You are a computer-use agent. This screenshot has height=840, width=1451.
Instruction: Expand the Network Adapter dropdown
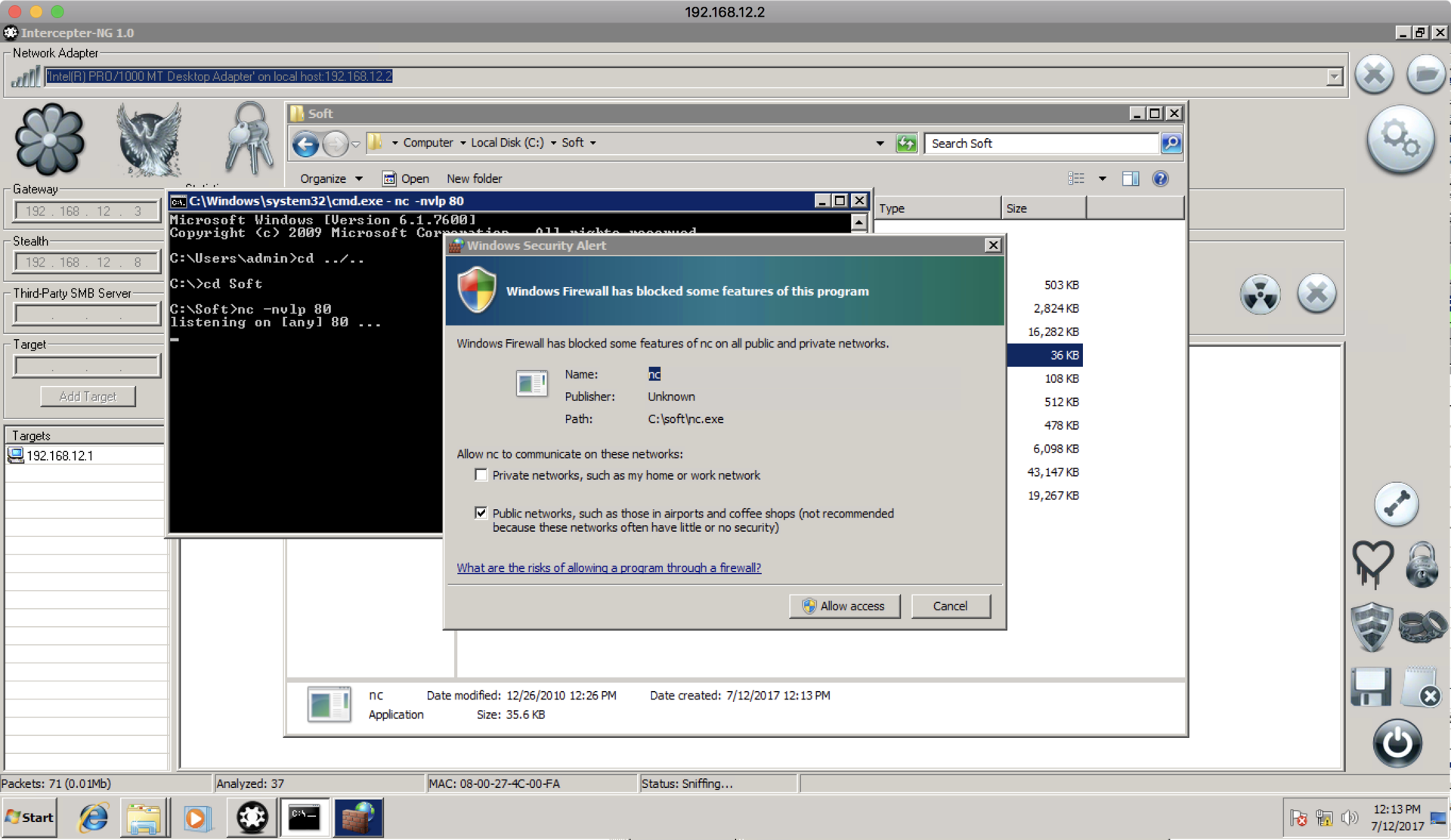point(1334,76)
